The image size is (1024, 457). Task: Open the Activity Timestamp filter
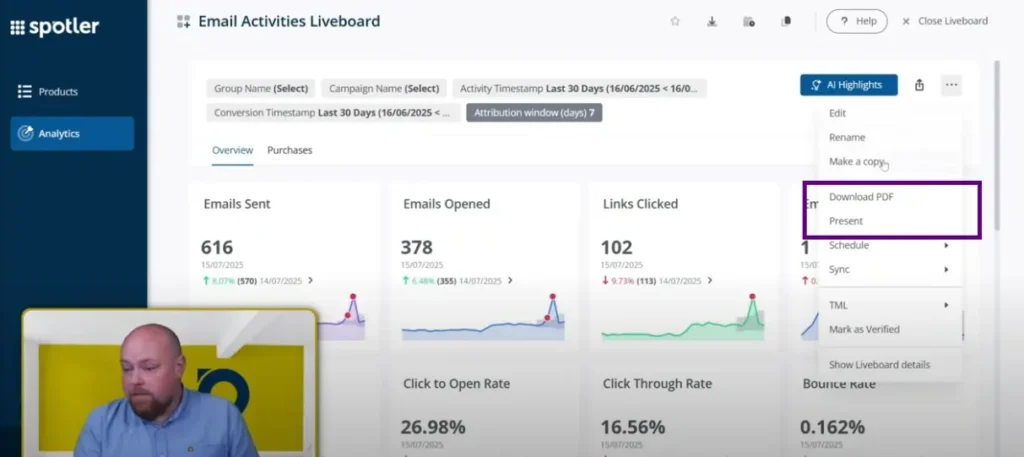pos(579,88)
